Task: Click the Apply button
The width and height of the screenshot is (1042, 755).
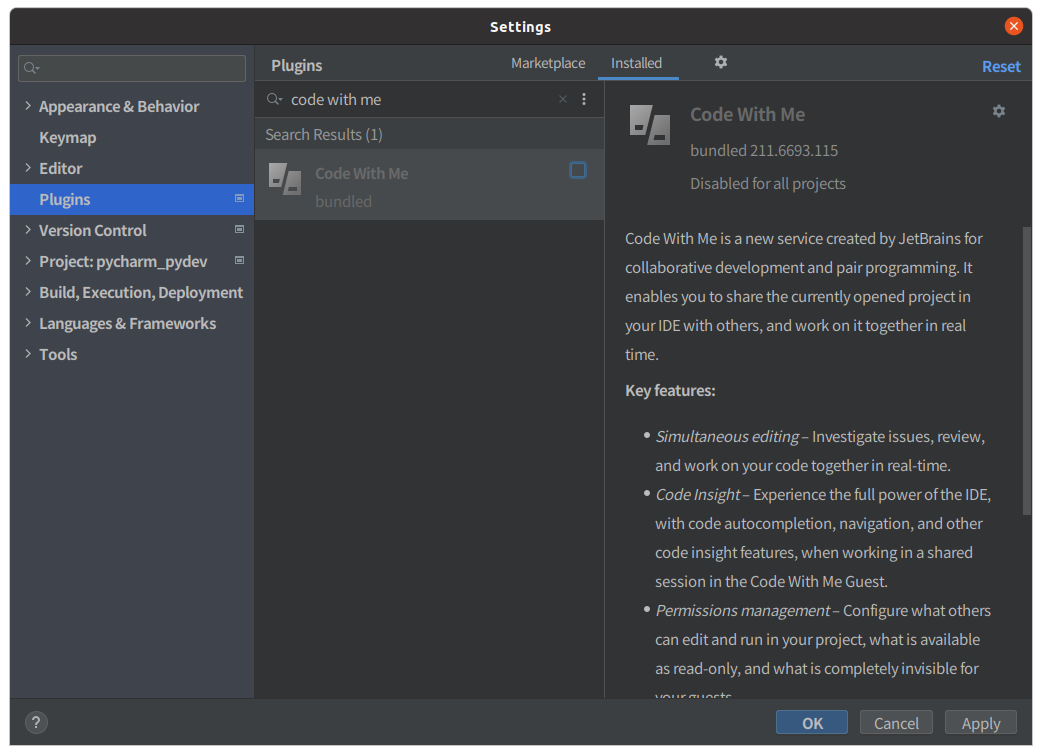Action: pyautogui.click(x=980, y=722)
